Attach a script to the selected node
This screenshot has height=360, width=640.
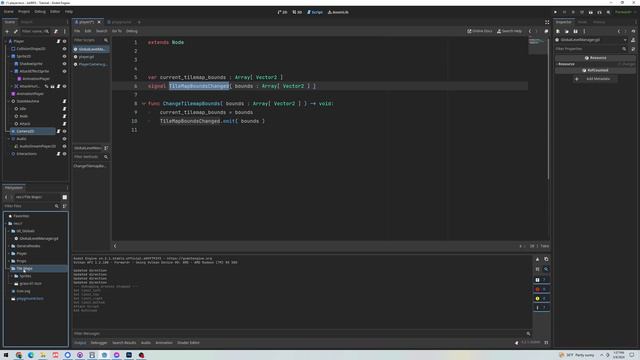point(56,31)
